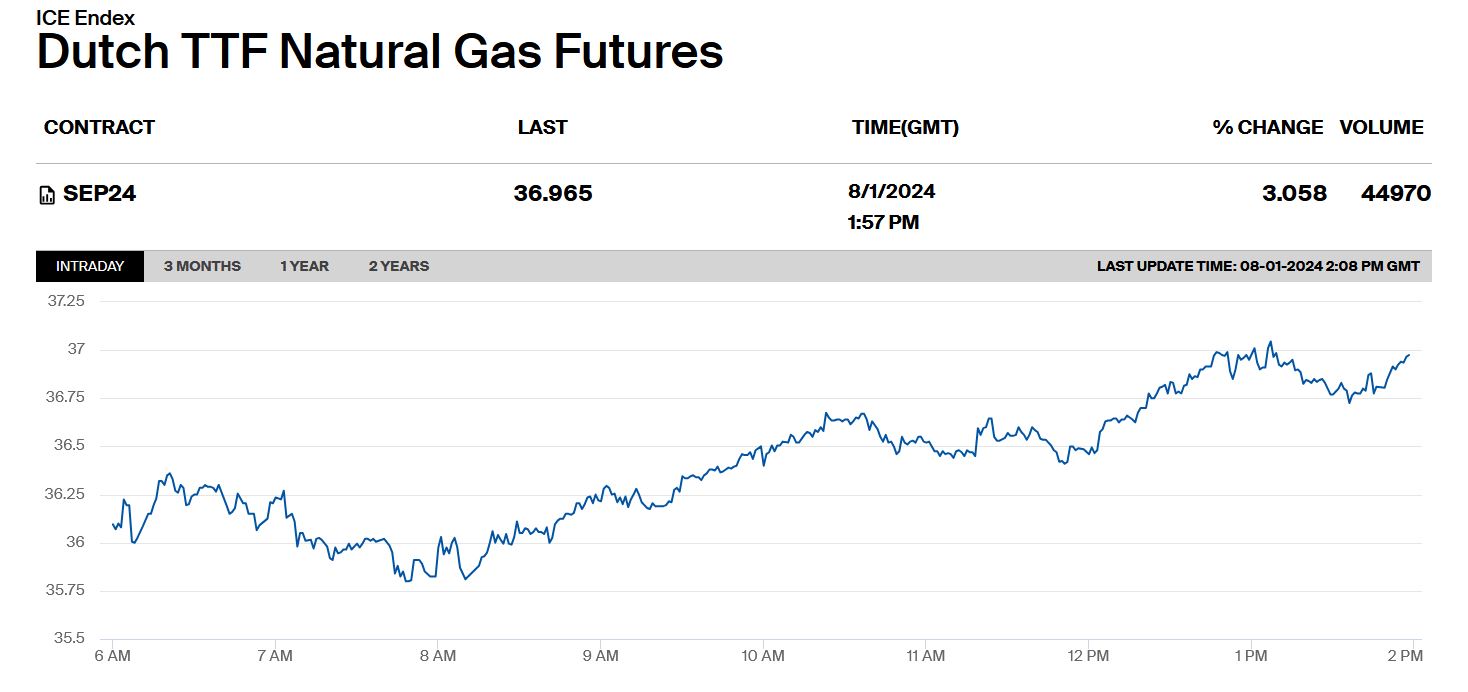
Task: Click the last update time text
Action: tap(1257, 266)
